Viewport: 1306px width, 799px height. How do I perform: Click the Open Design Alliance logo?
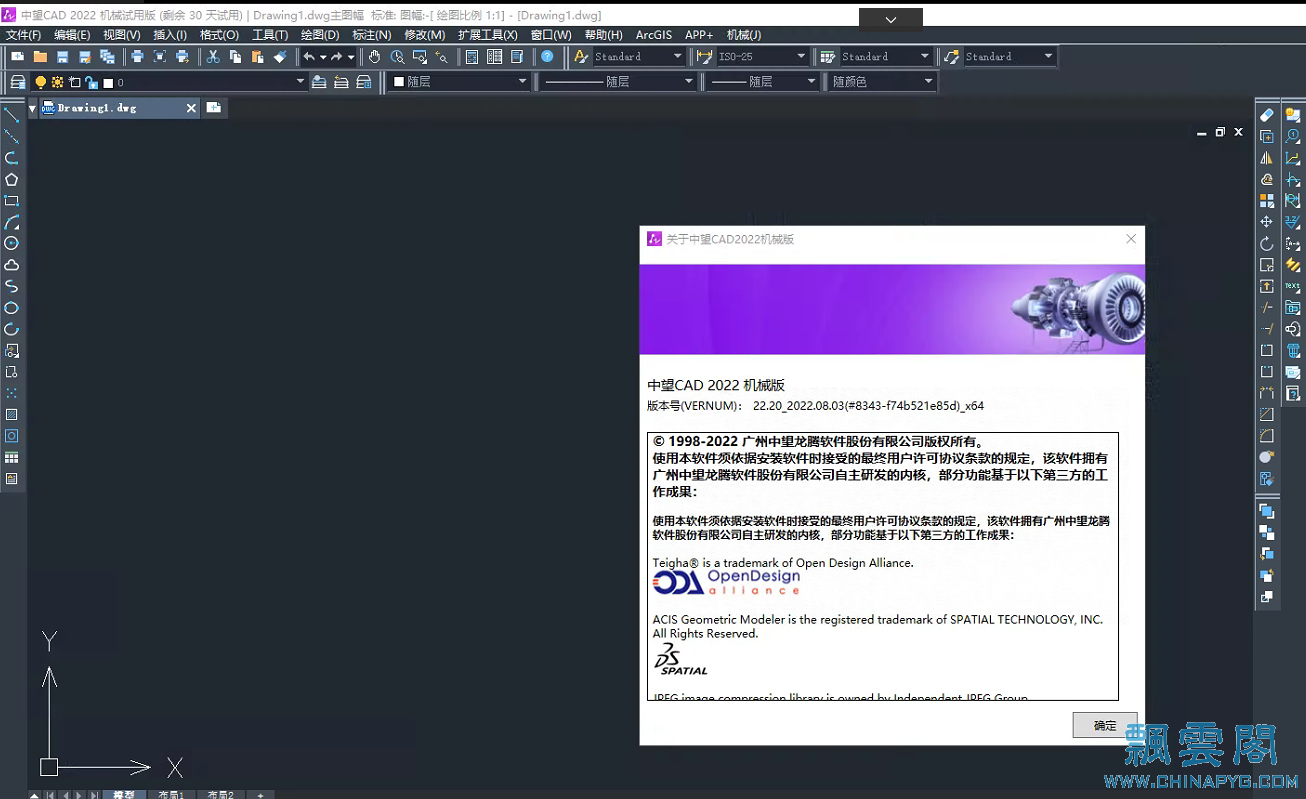pyautogui.click(x=726, y=582)
